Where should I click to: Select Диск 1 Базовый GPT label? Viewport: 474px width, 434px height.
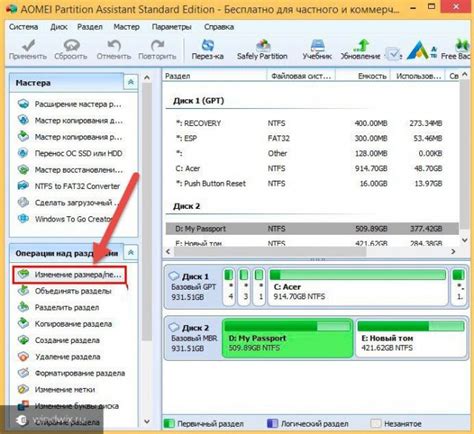pos(193,287)
